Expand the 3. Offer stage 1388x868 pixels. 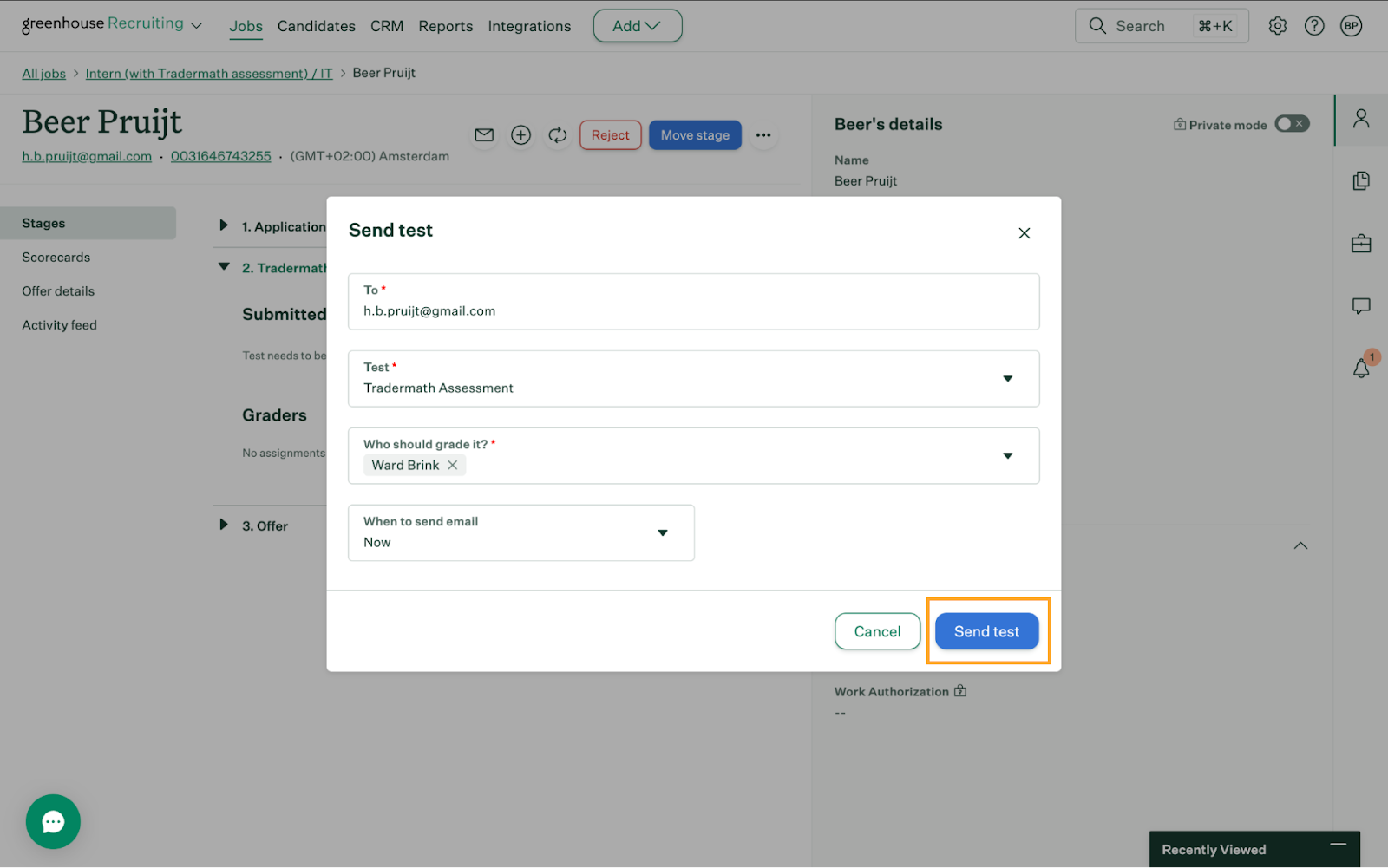point(224,525)
